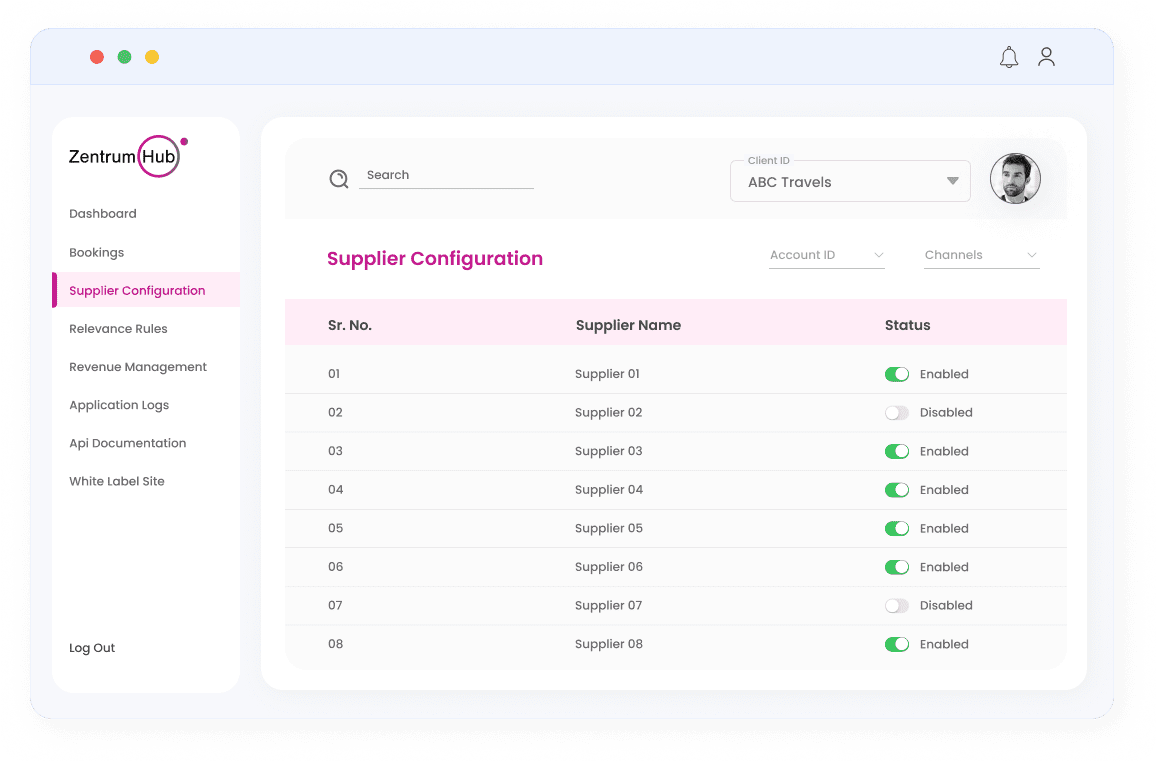Expand the Account ID dropdown
The width and height of the screenshot is (1157, 762).
(827, 255)
